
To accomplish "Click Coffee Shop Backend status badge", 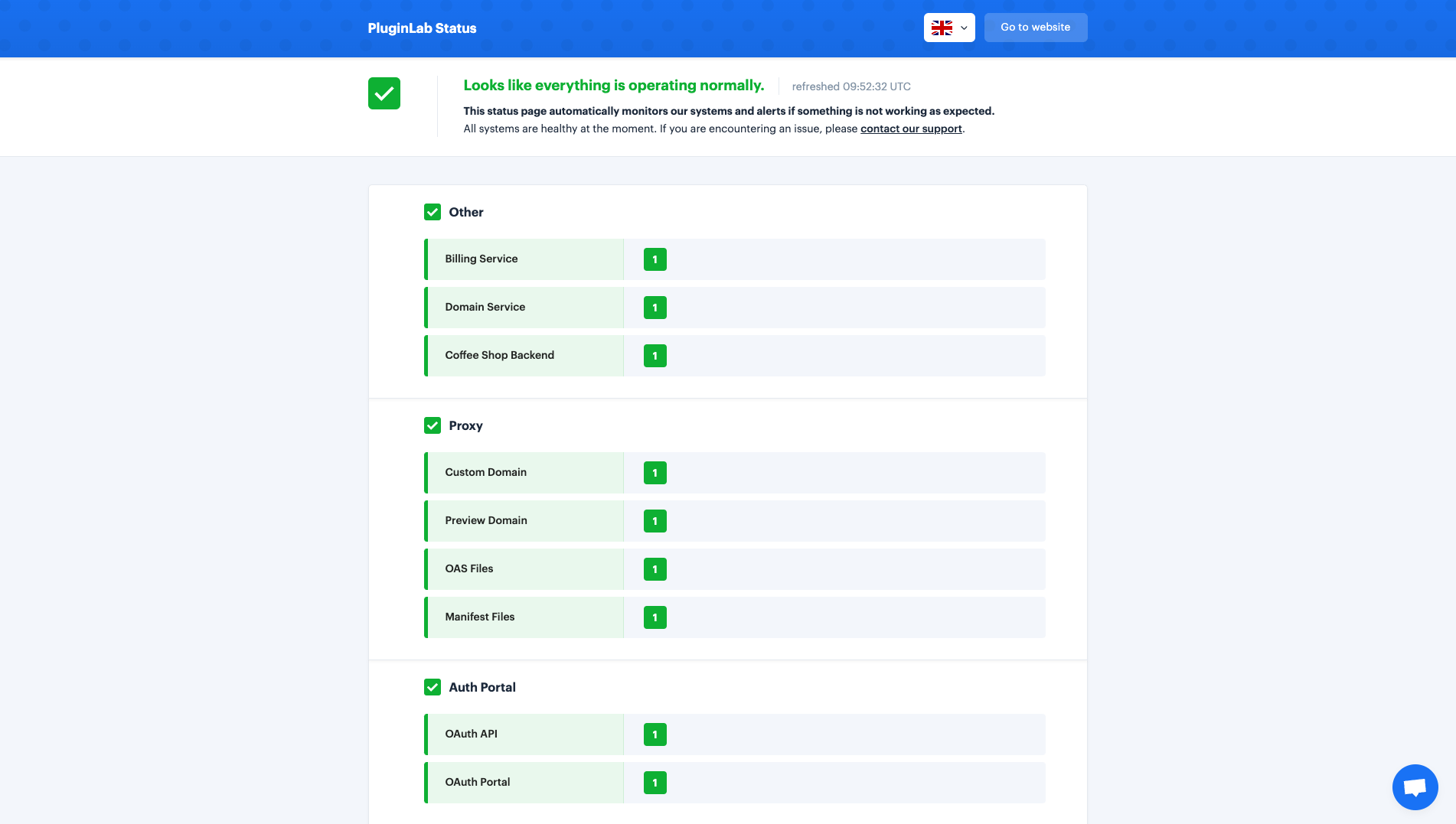I will [x=655, y=356].
